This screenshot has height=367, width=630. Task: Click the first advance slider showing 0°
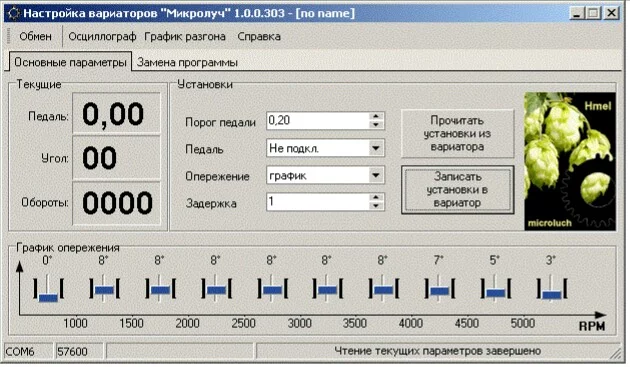48,289
